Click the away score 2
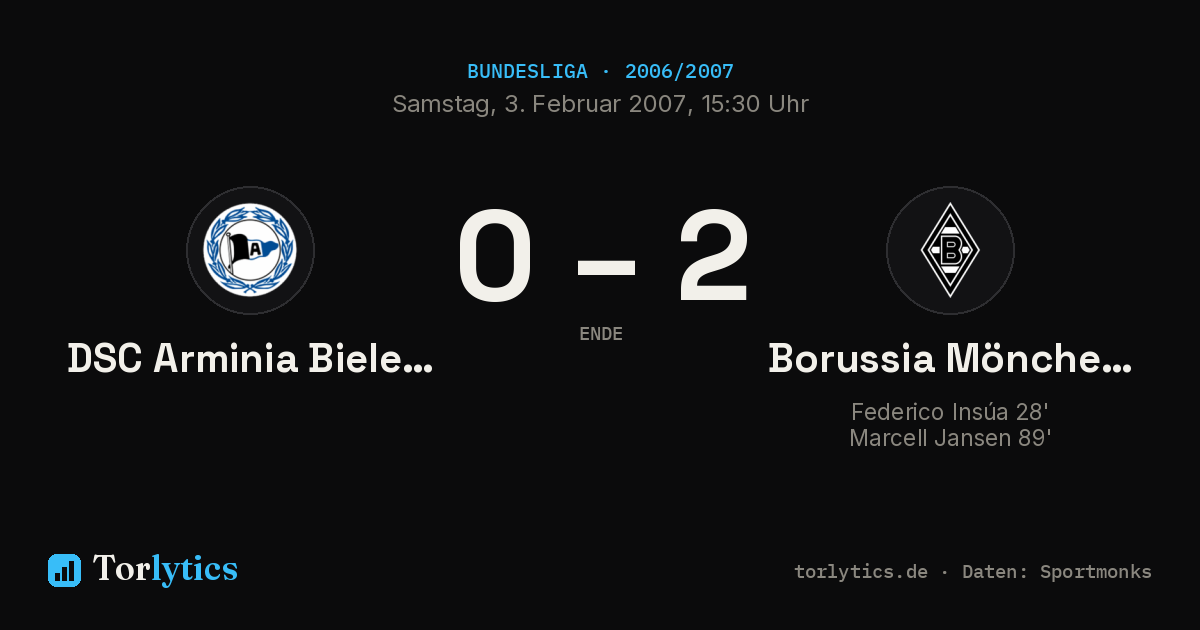Screen dimensions: 1200x630 click(x=713, y=258)
